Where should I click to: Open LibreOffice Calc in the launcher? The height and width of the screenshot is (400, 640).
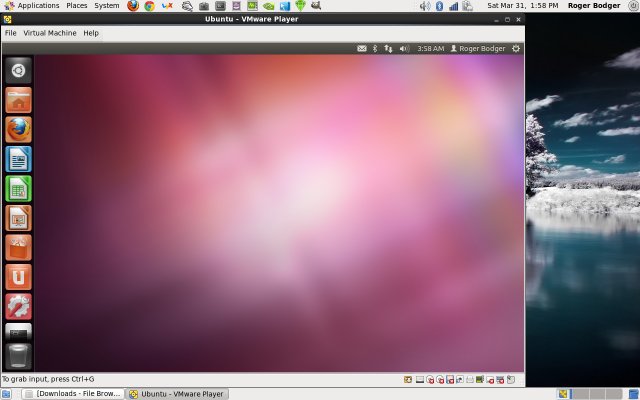18,188
